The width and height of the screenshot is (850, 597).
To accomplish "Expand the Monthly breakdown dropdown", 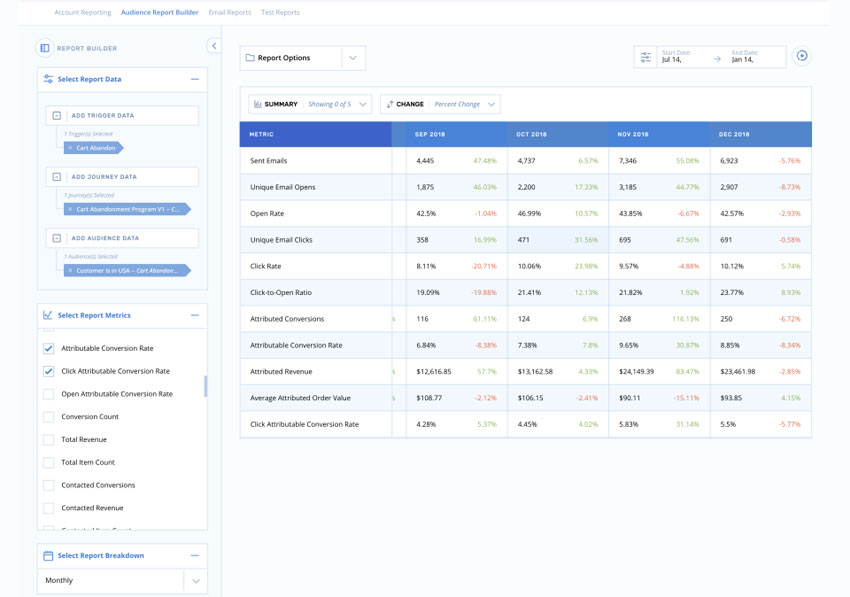I will coord(195,581).
